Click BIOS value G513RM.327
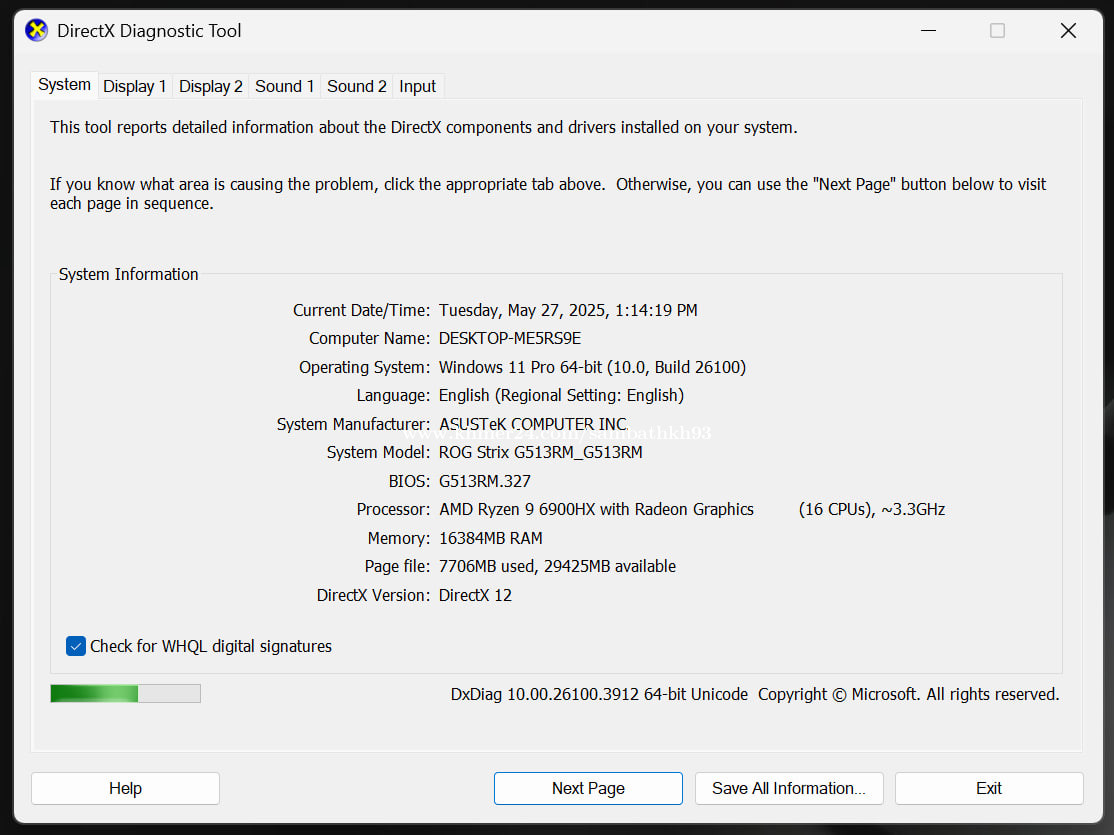The image size is (1114, 835). (x=485, y=481)
